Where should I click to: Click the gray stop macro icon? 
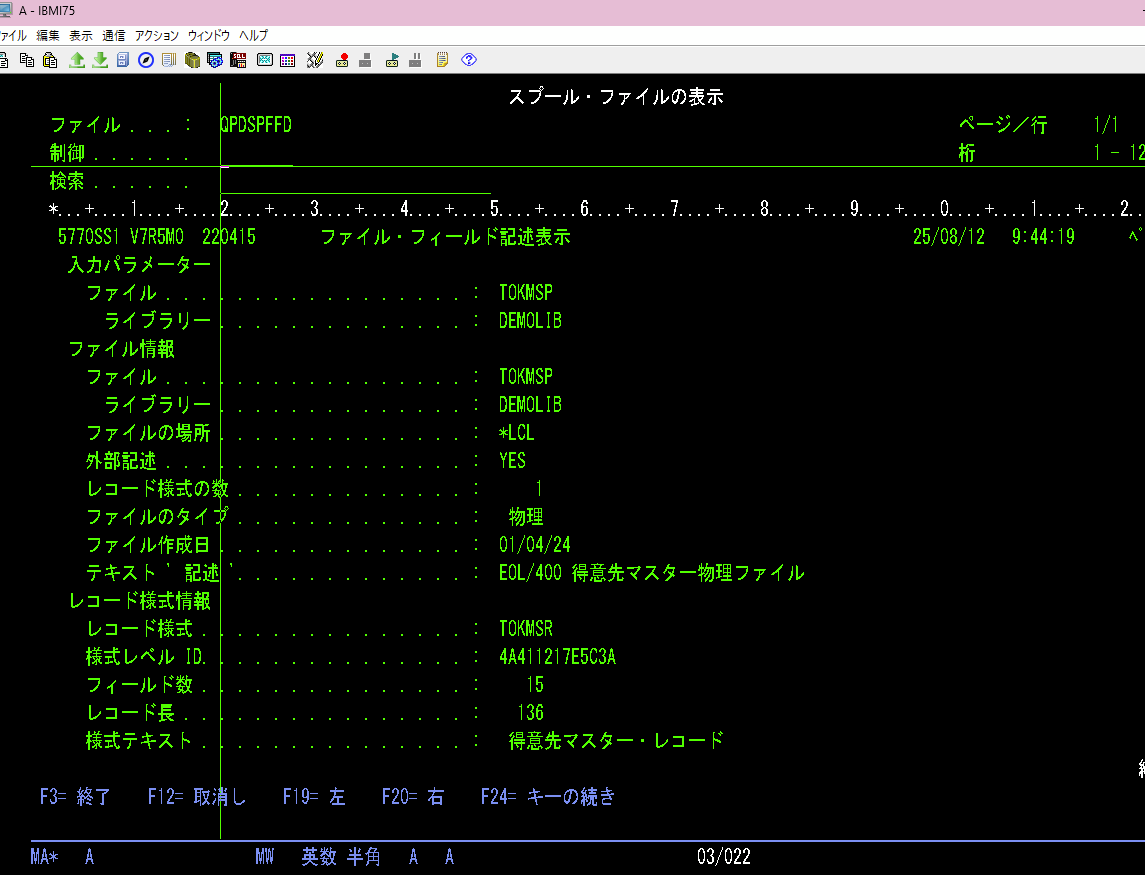(366, 60)
